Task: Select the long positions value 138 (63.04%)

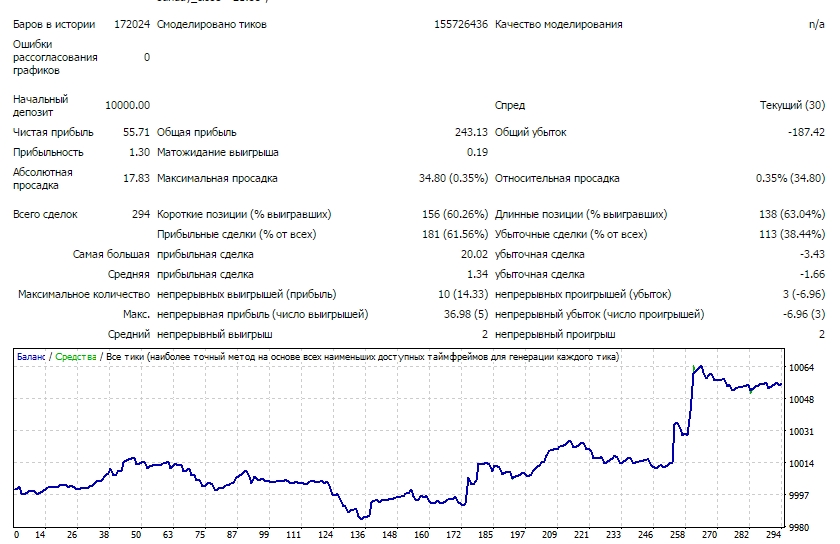Action: tap(792, 214)
